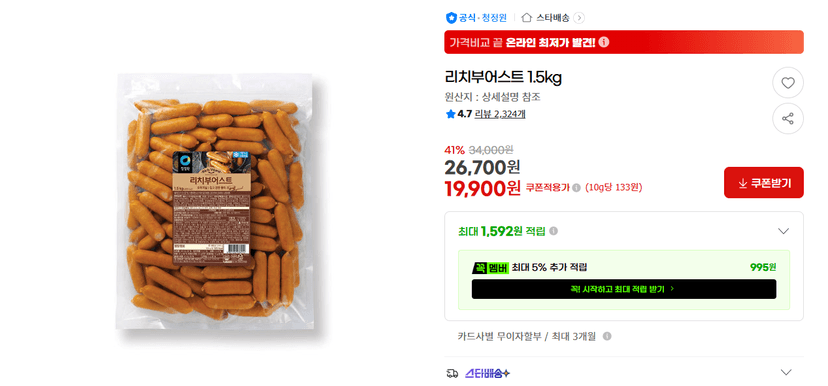The height and width of the screenshot is (386, 828).
Task: Open the 리뷰 2,324개 reviews link
Action: [x=500, y=114]
